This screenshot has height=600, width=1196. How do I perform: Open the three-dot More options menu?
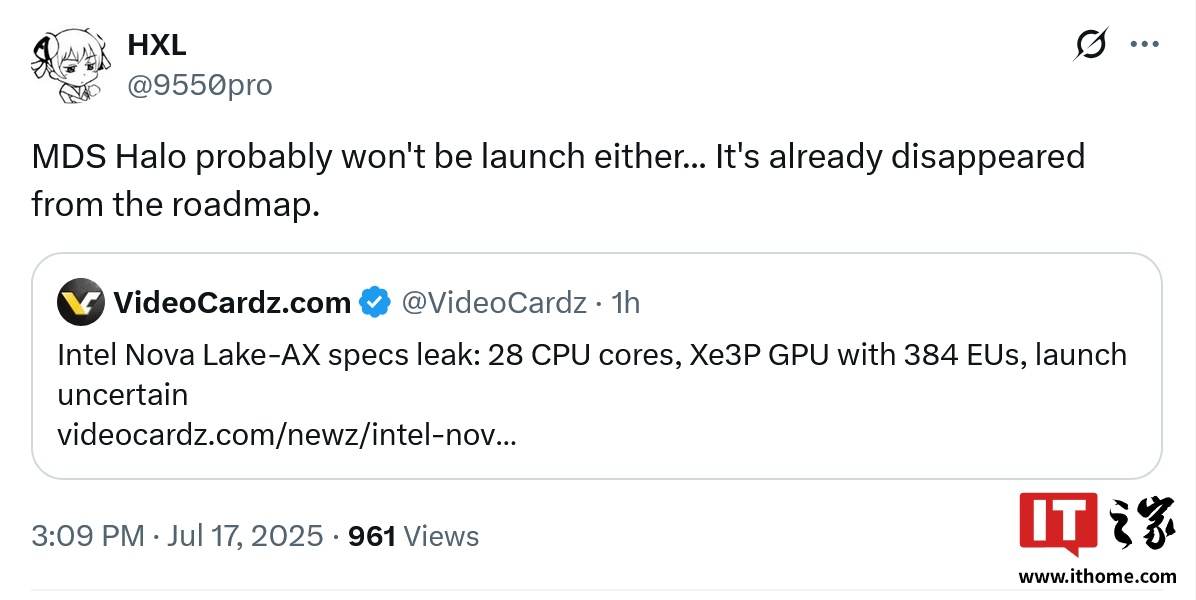pyautogui.click(x=1144, y=45)
